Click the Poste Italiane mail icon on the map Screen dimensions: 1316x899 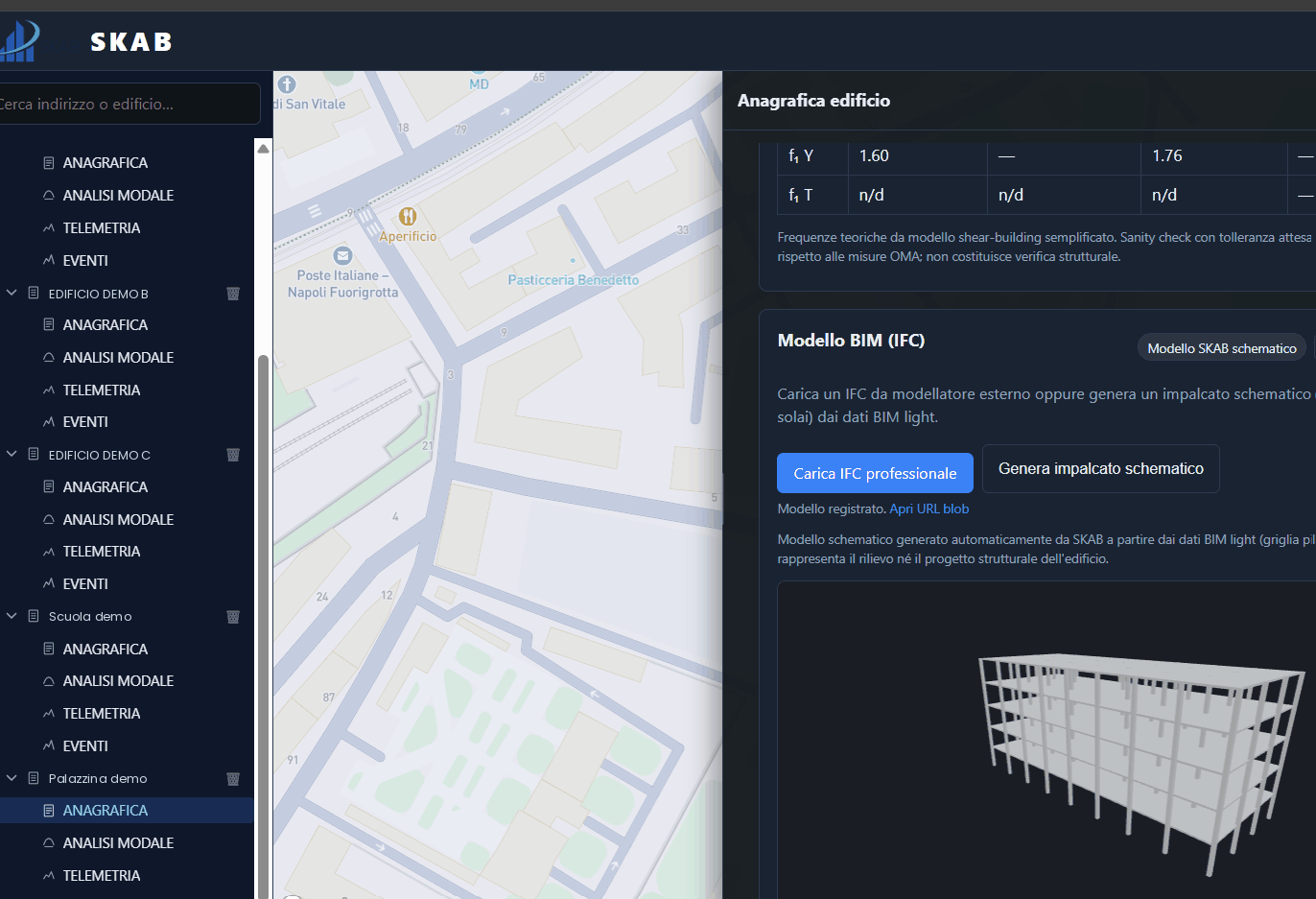(342, 256)
